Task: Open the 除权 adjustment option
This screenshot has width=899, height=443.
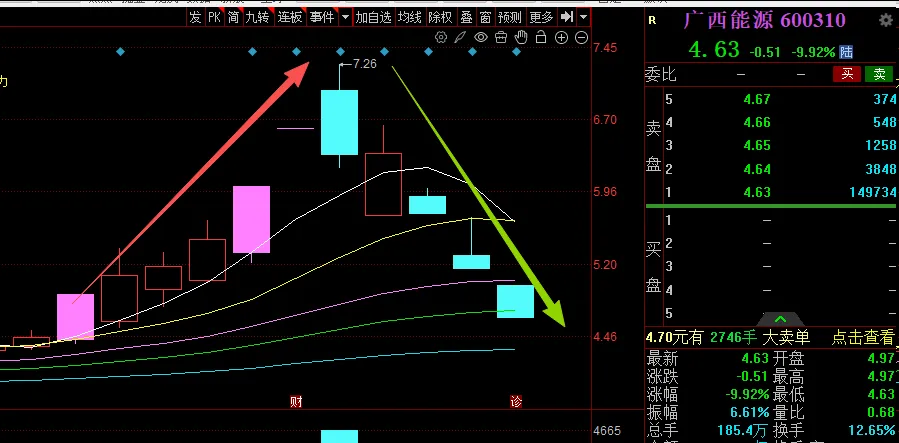Action: pyautogui.click(x=440, y=17)
